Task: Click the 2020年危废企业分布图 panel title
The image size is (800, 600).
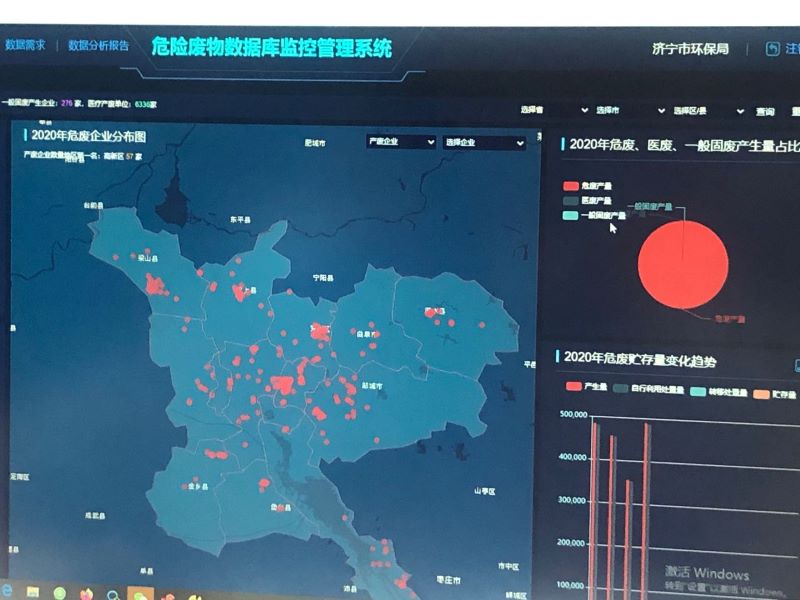Action: coord(89,136)
